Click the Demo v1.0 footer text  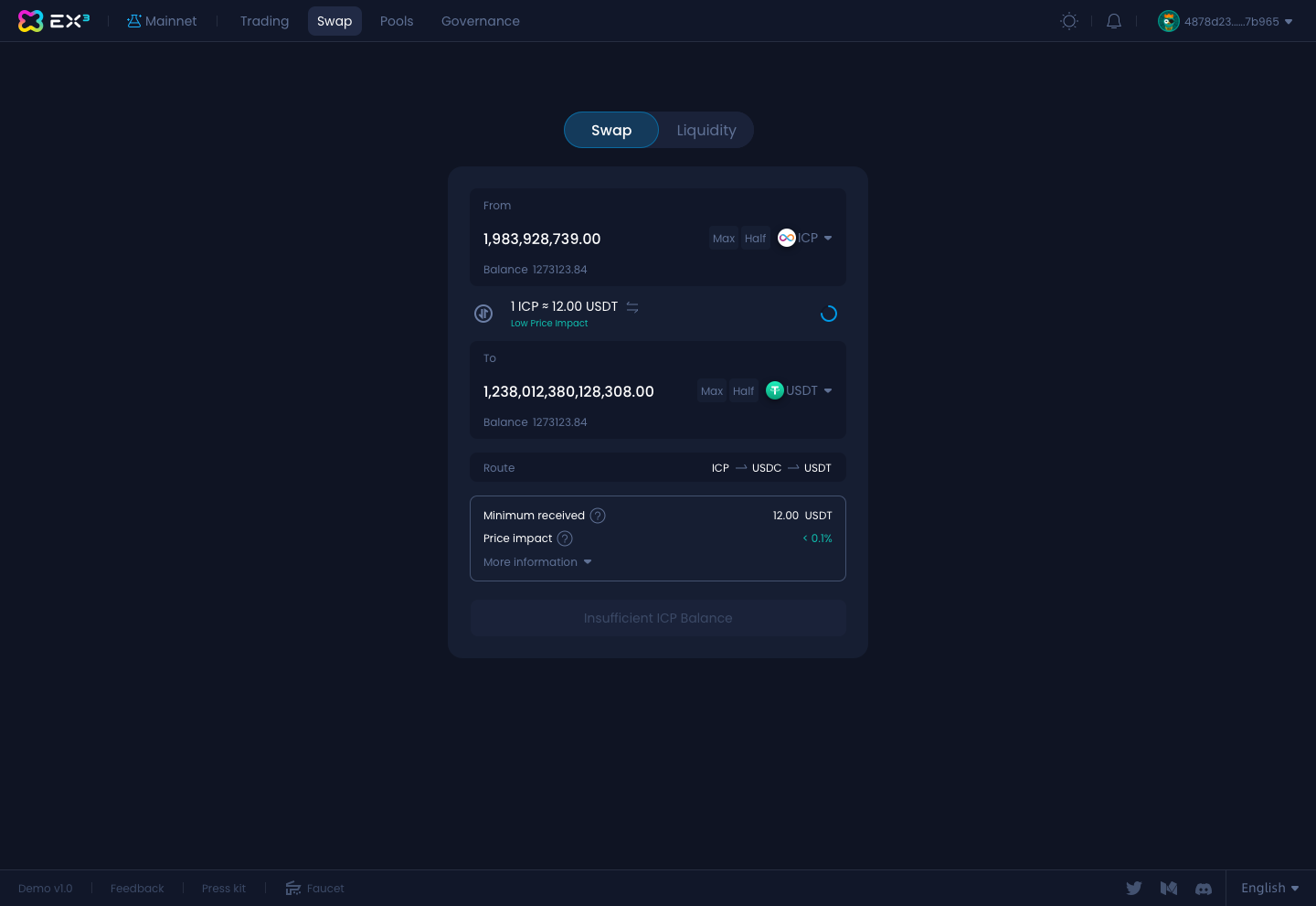[x=46, y=889]
